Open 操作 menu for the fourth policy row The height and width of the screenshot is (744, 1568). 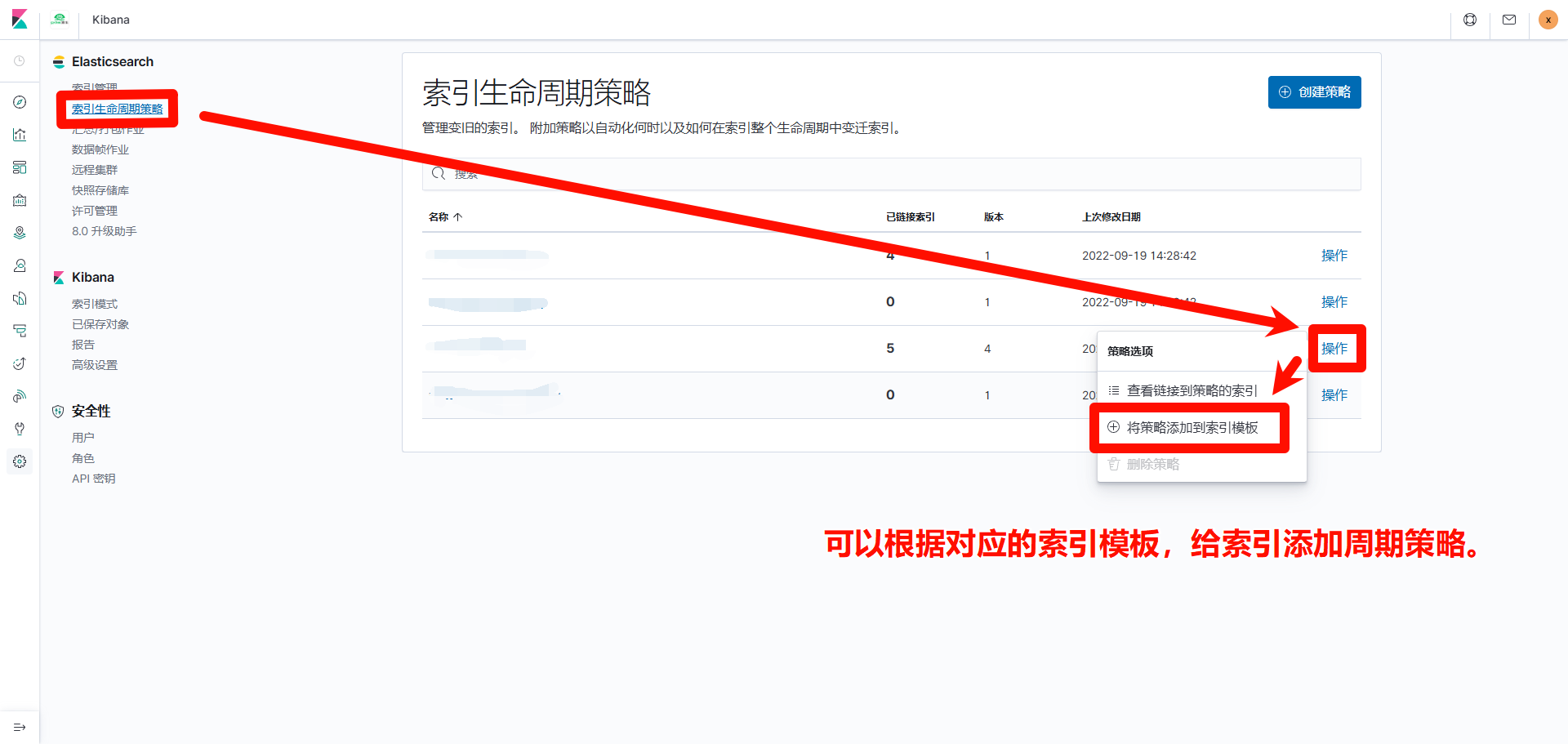[x=1334, y=395]
